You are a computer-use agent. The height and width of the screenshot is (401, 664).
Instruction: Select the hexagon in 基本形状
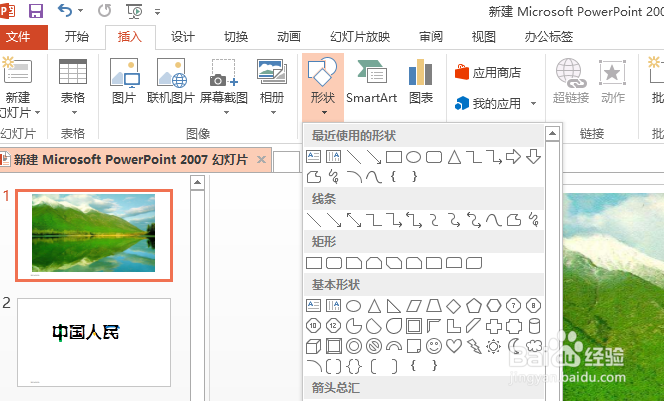pyautogui.click(x=494, y=305)
